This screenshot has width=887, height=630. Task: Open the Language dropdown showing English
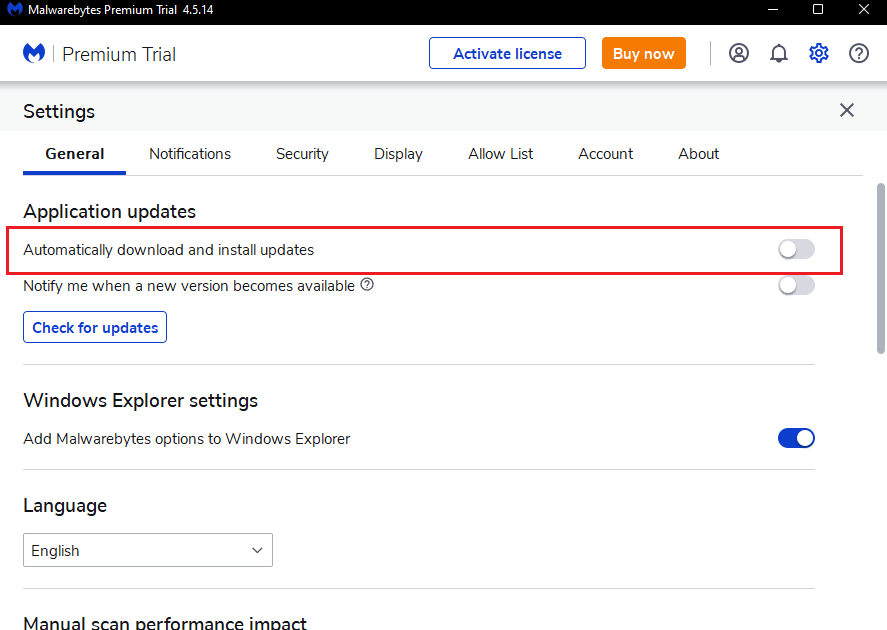point(147,550)
